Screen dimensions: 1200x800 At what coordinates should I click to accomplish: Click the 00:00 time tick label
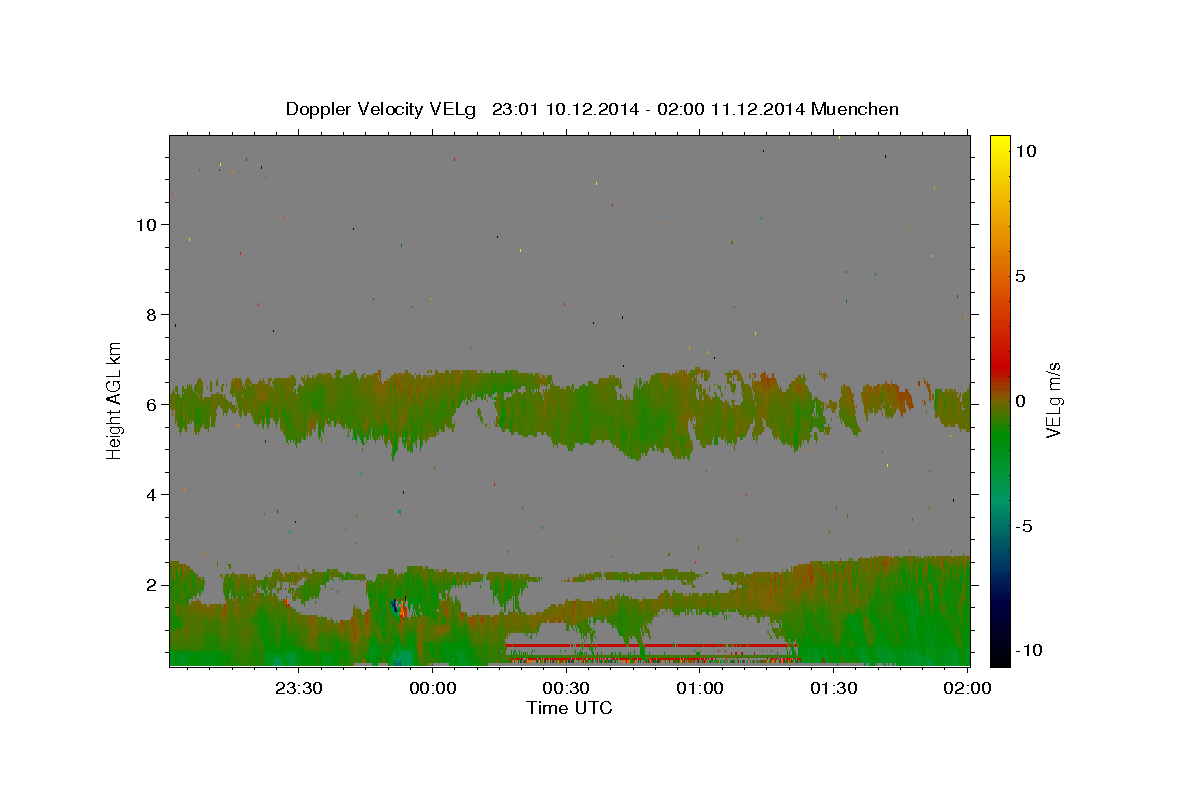433,688
